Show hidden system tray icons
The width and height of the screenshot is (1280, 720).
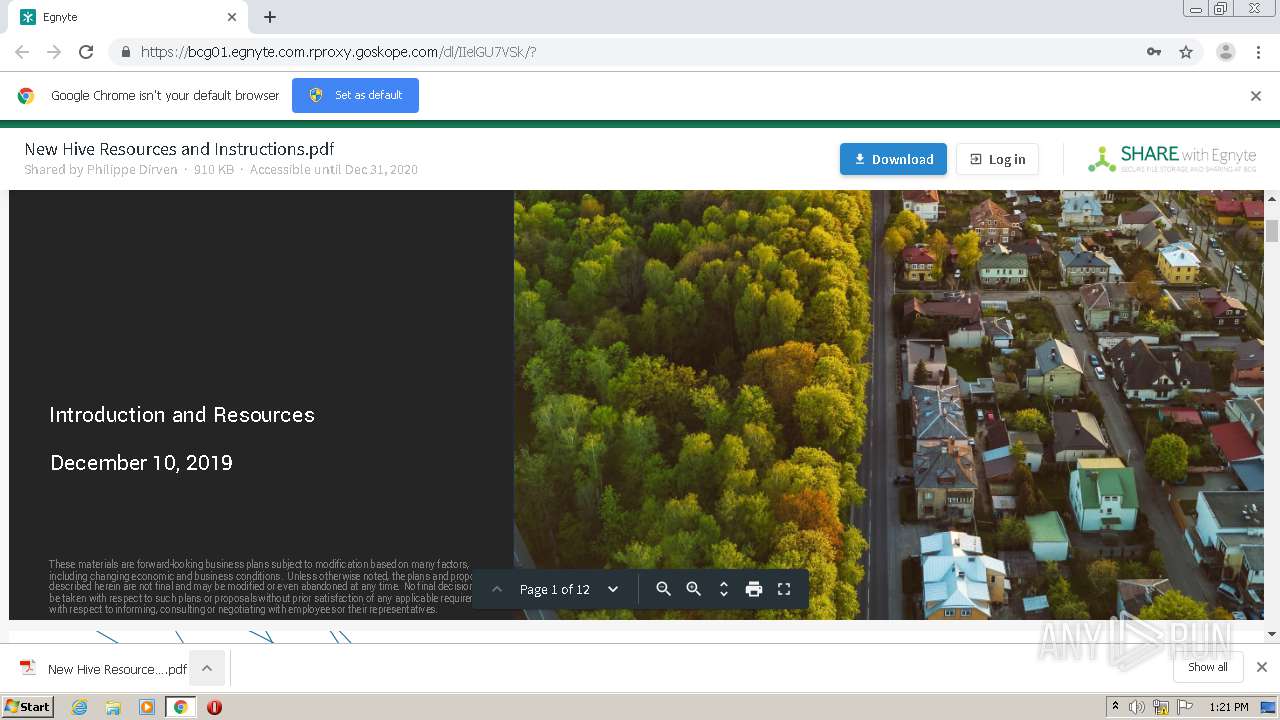[x=1115, y=707]
